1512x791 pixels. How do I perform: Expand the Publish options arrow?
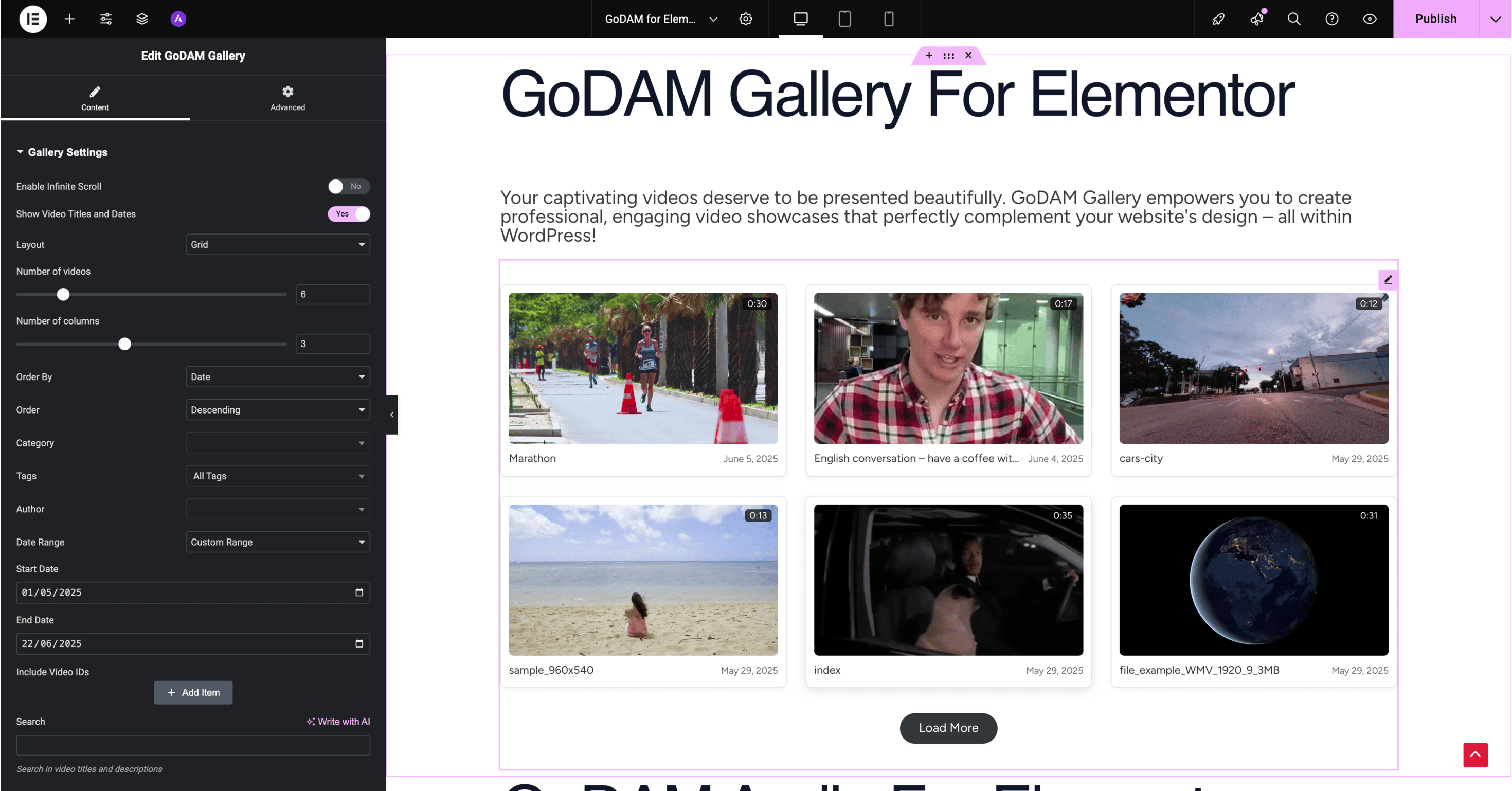tap(1495, 19)
